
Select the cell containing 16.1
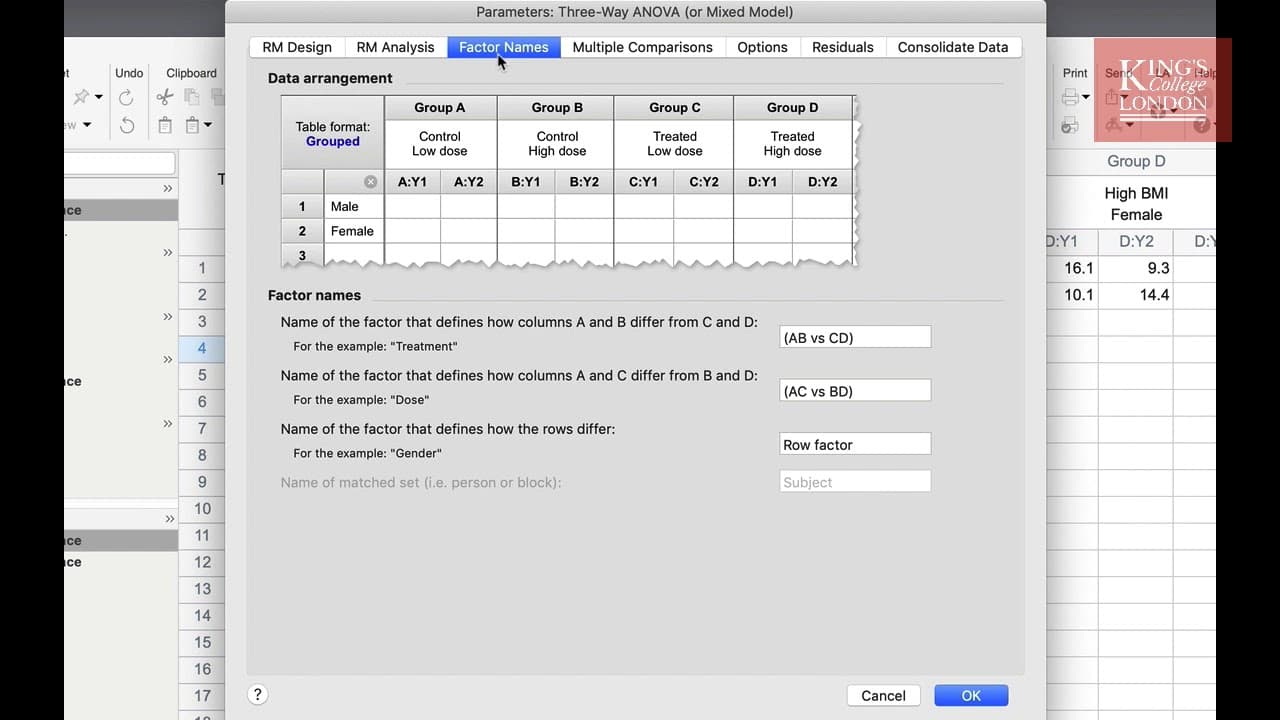click(1072, 268)
